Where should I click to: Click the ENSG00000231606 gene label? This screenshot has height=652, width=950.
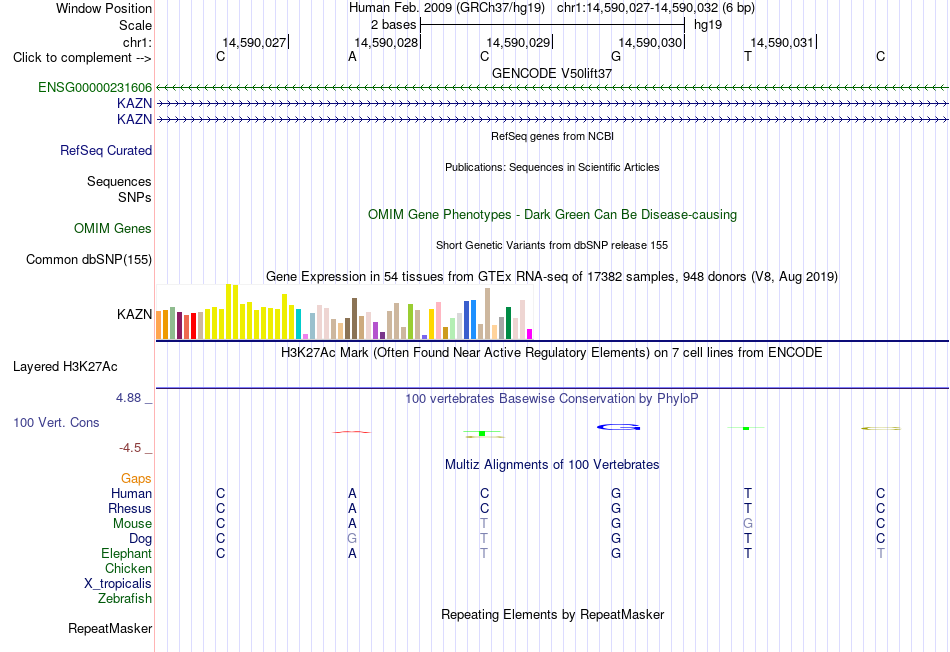(x=95, y=87)
